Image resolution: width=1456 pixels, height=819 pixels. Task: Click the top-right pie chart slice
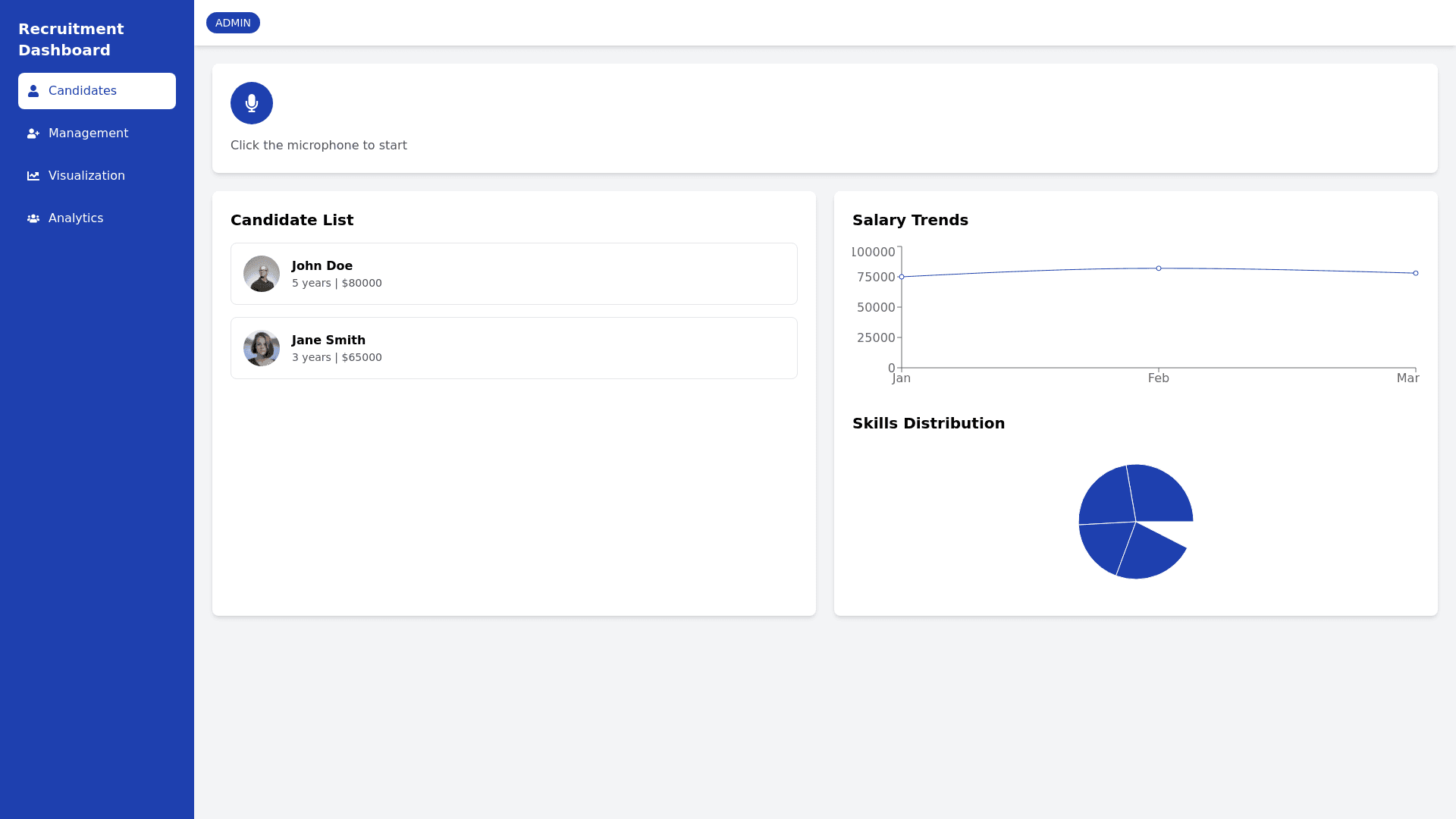pyautogui.click(x=1160, y=494)
